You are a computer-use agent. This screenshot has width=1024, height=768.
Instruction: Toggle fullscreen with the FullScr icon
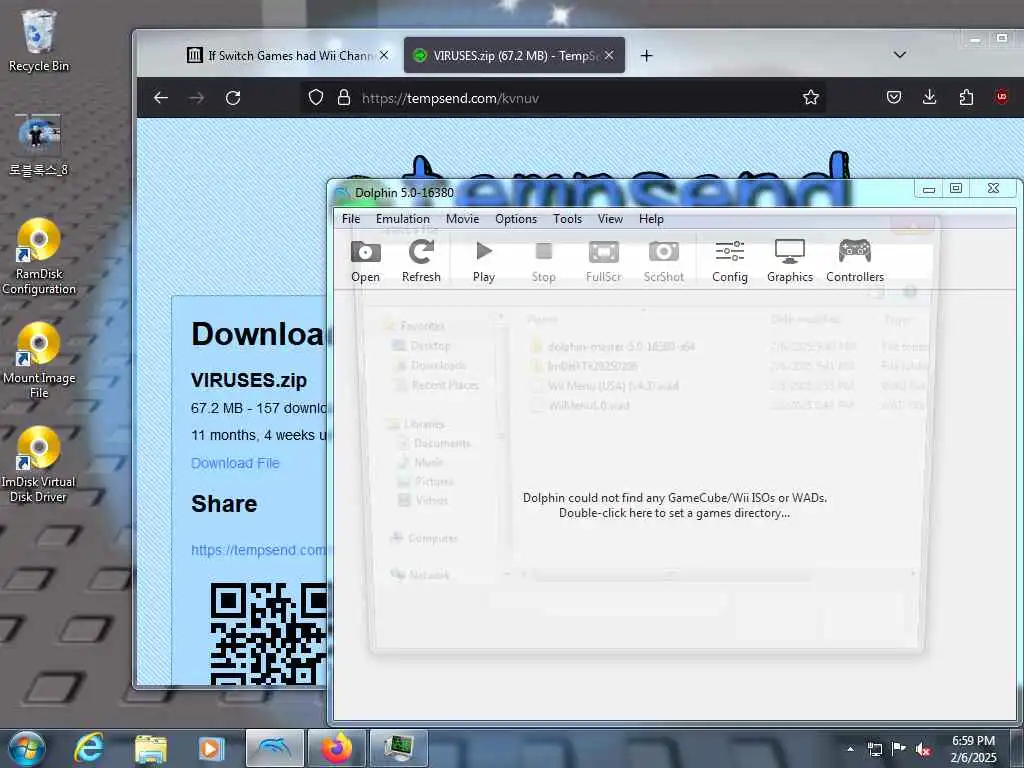click(603, 261)
